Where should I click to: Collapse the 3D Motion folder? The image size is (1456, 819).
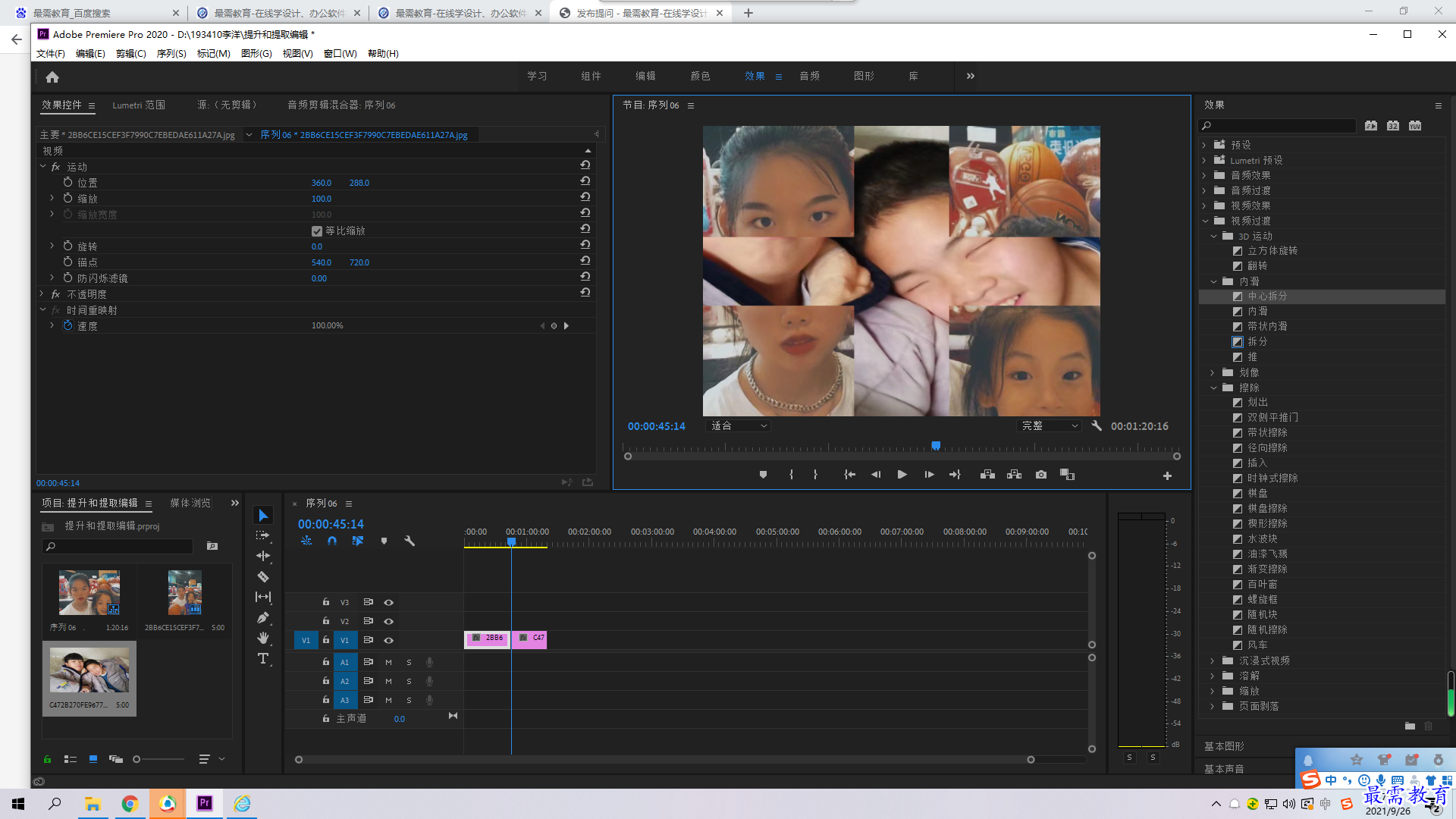point(1213,236)
